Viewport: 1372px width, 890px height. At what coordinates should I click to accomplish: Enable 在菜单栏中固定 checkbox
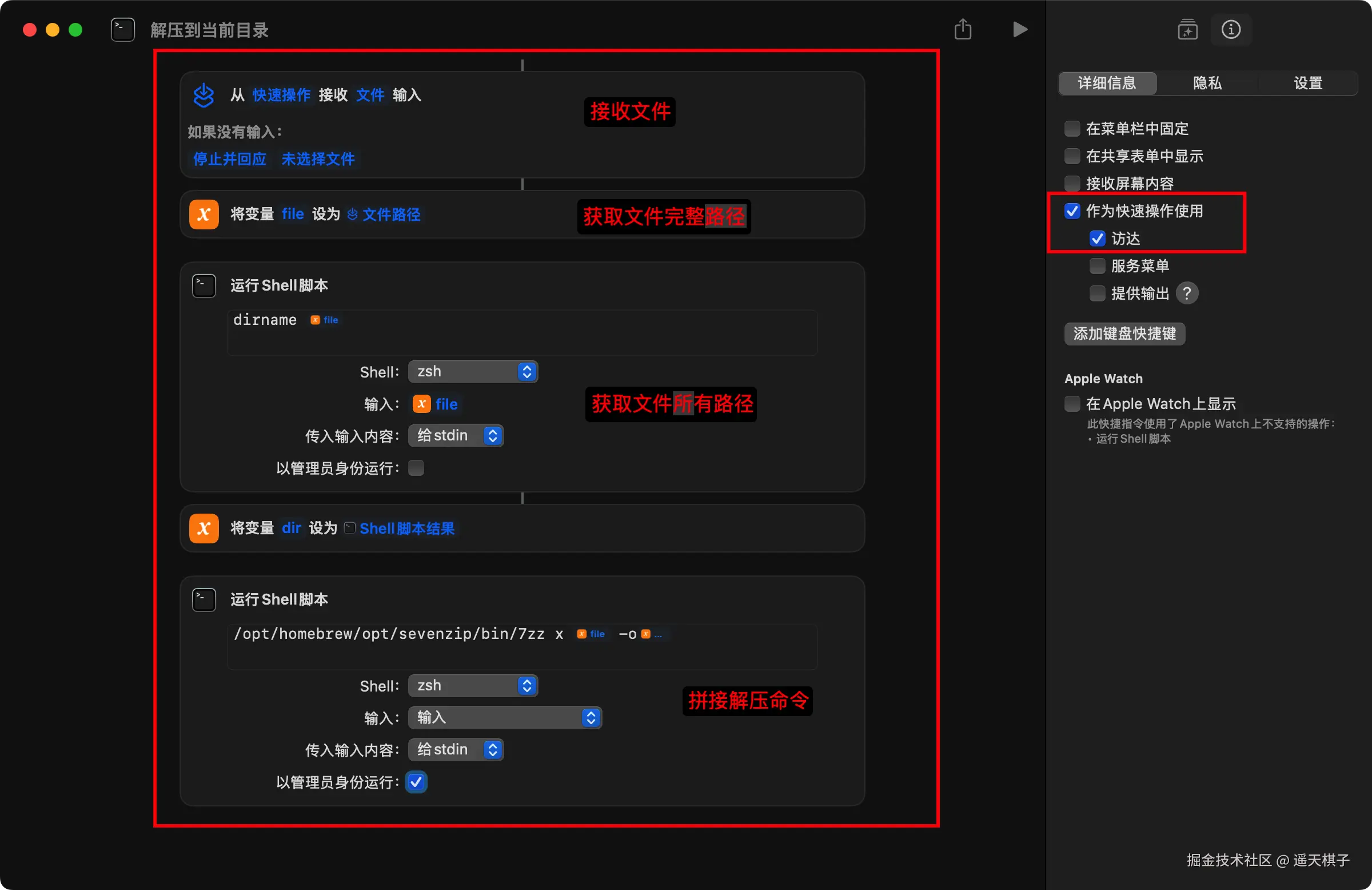[x=1072, y=129]
